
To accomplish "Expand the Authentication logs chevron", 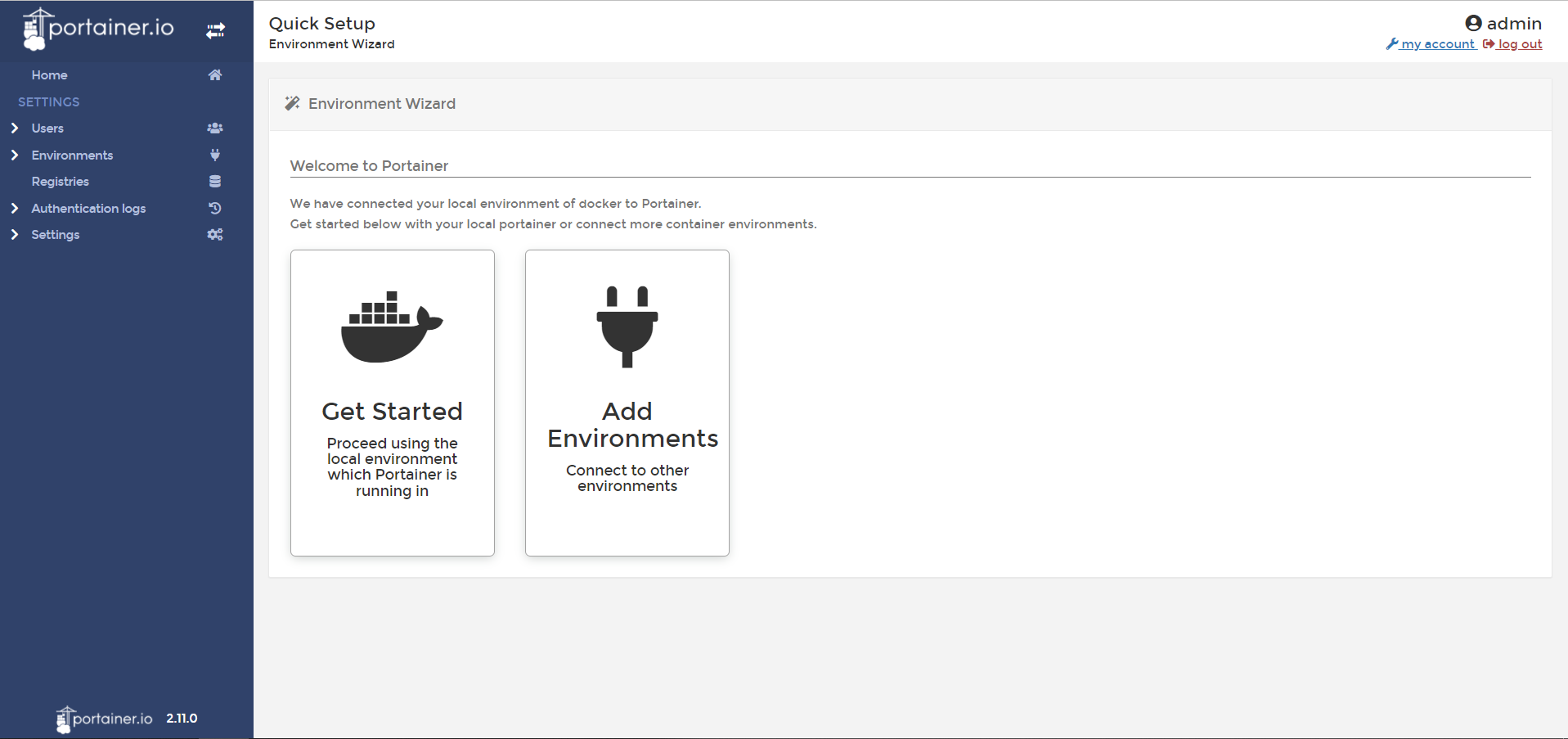I will 15,208.
